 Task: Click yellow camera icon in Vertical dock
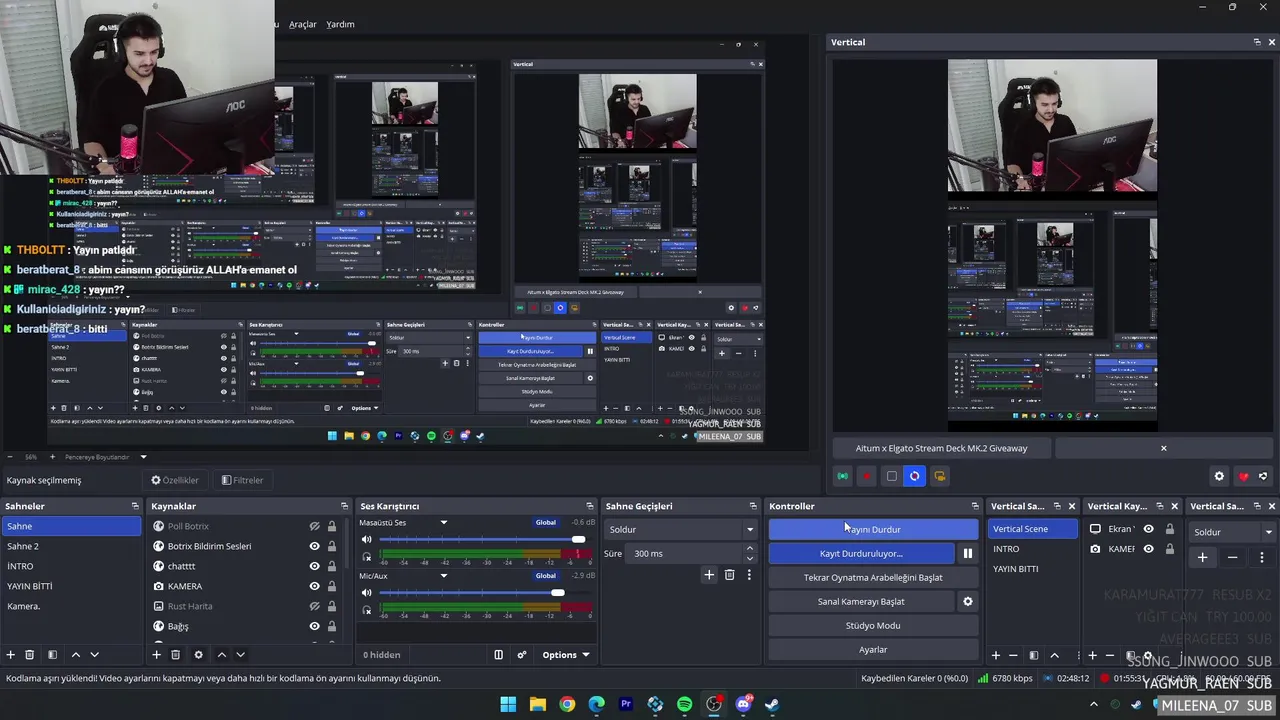coord(939,476)
